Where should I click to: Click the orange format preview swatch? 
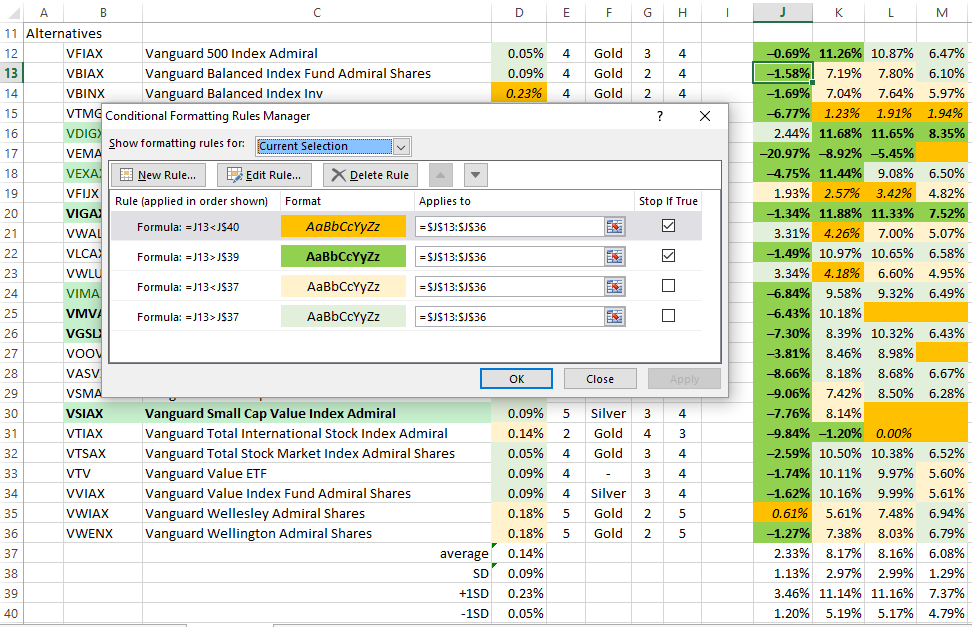(343, 226)
